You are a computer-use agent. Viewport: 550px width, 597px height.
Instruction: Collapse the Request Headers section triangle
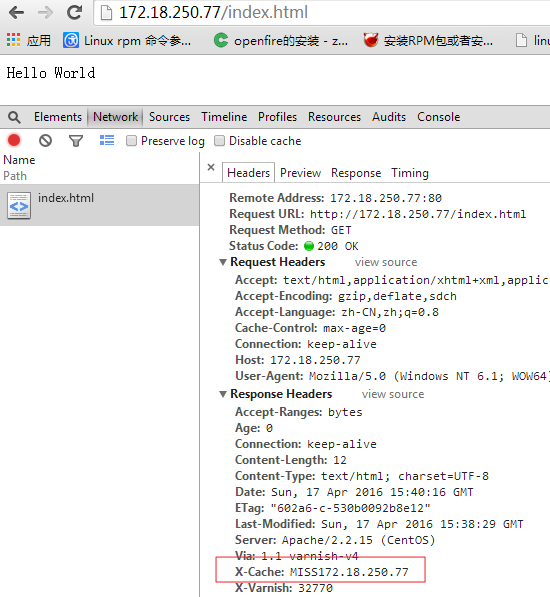coord(223,262)
